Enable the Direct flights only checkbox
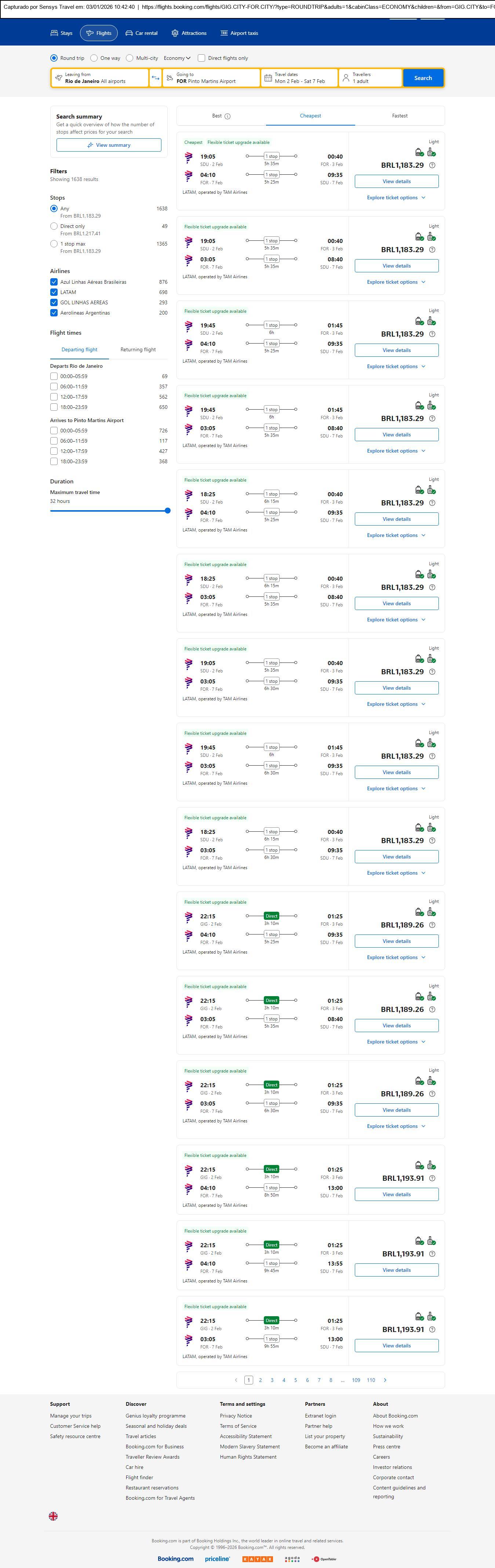Image resolution: width=495 pixels, height=1568 pixels. [x=201, y=58]
